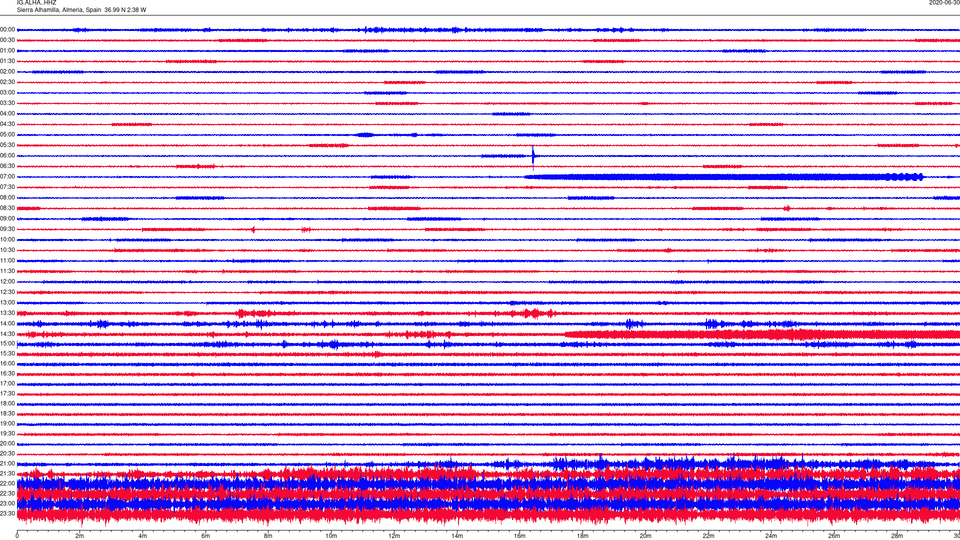Click the 13:30 time label
This screenshot has width=960, height=540.
7,313
